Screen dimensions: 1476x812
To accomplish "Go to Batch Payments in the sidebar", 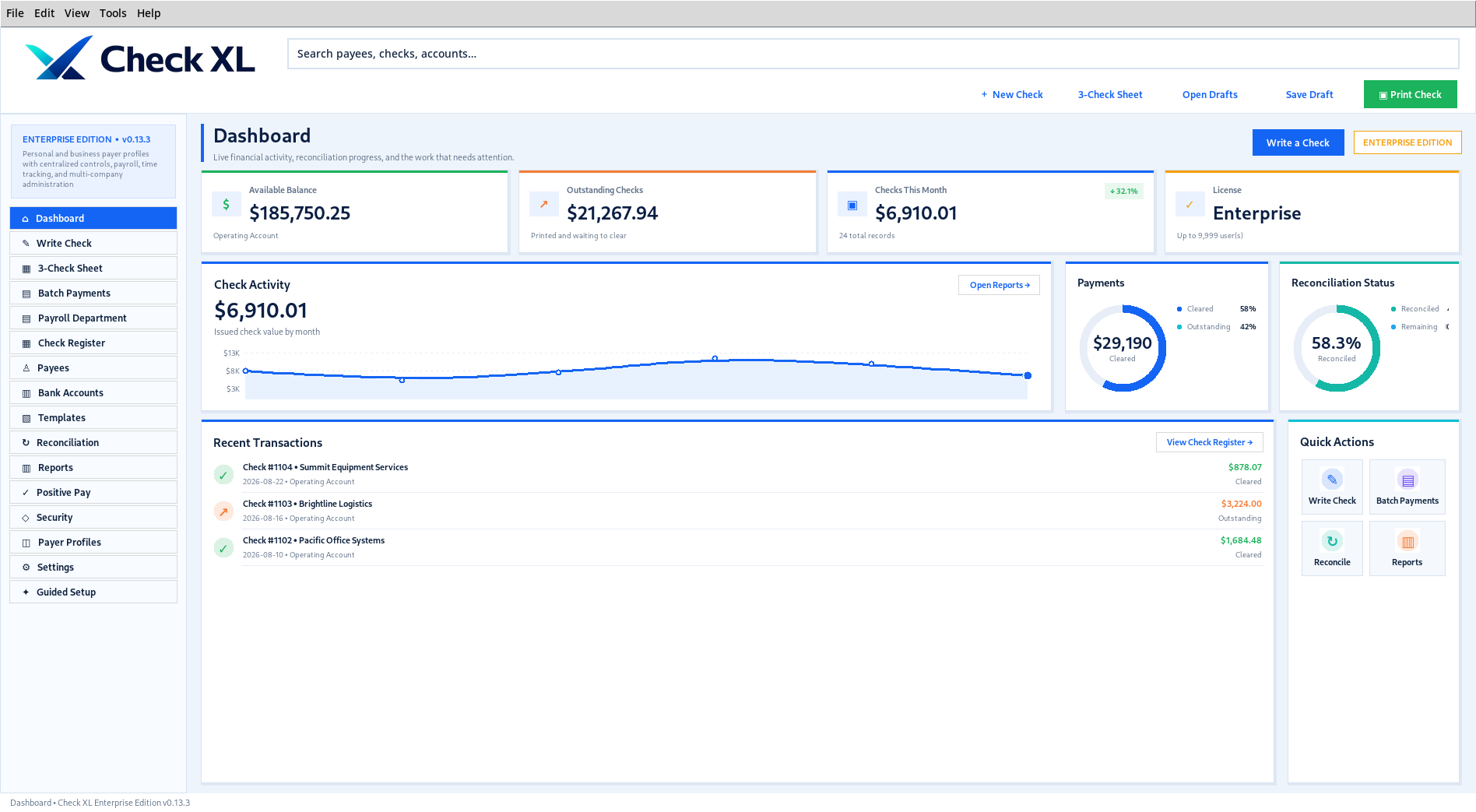I will pos(93,294).
